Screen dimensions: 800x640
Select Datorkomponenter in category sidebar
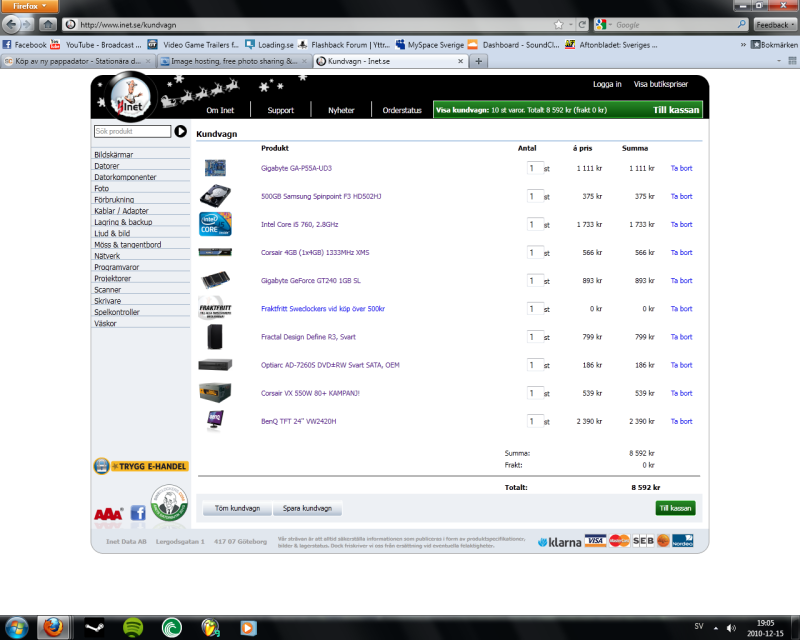125,177
